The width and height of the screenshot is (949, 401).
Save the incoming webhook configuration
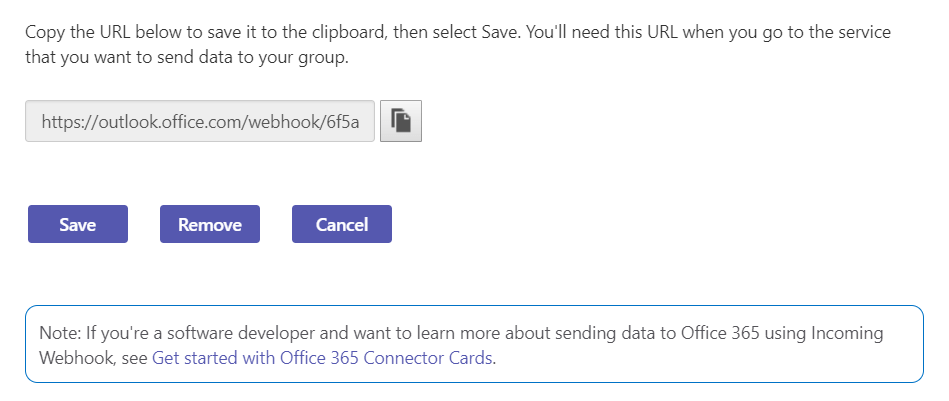click(78, 224)
